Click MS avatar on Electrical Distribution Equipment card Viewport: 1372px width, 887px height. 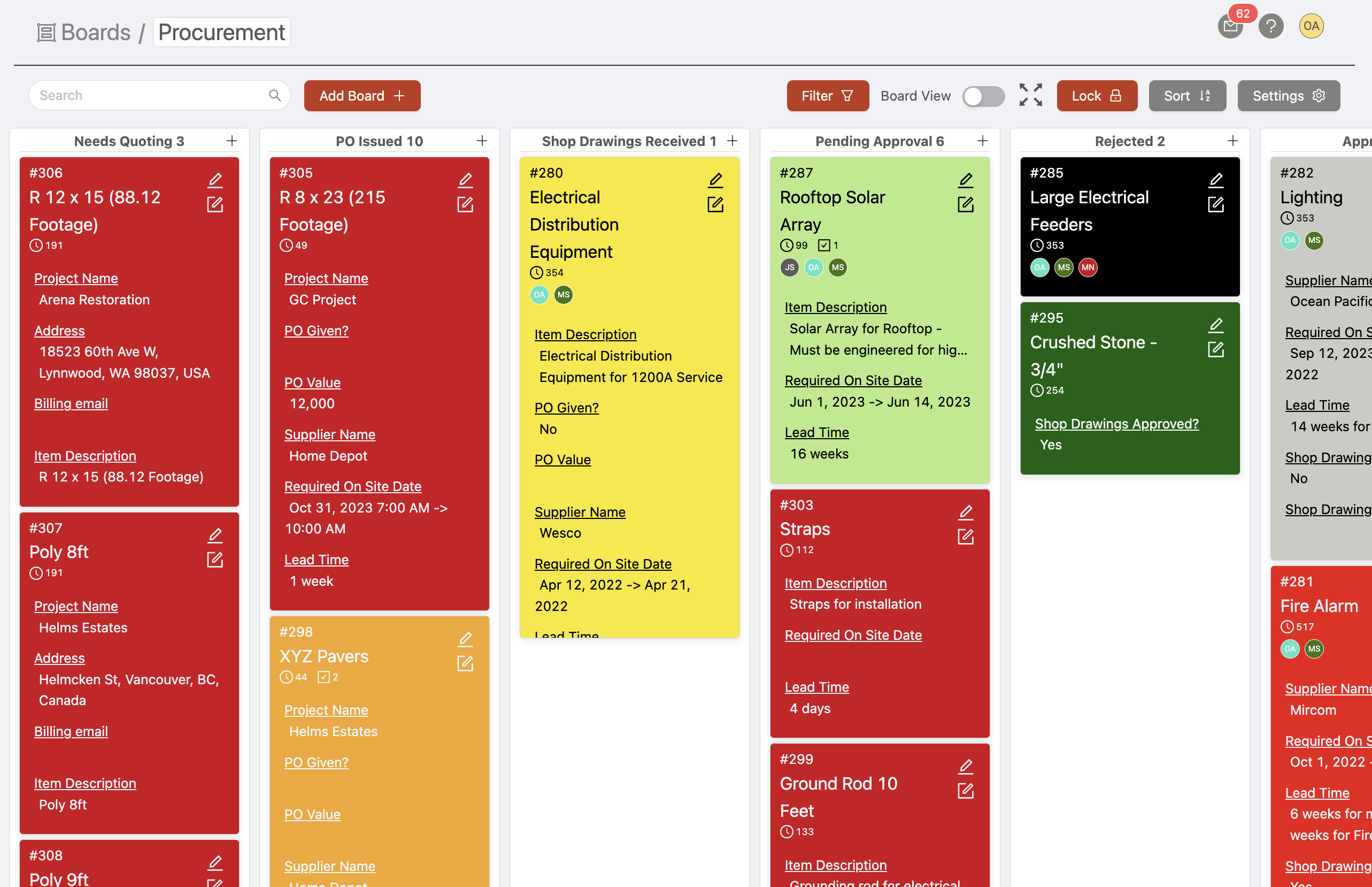tap(564, 295)
